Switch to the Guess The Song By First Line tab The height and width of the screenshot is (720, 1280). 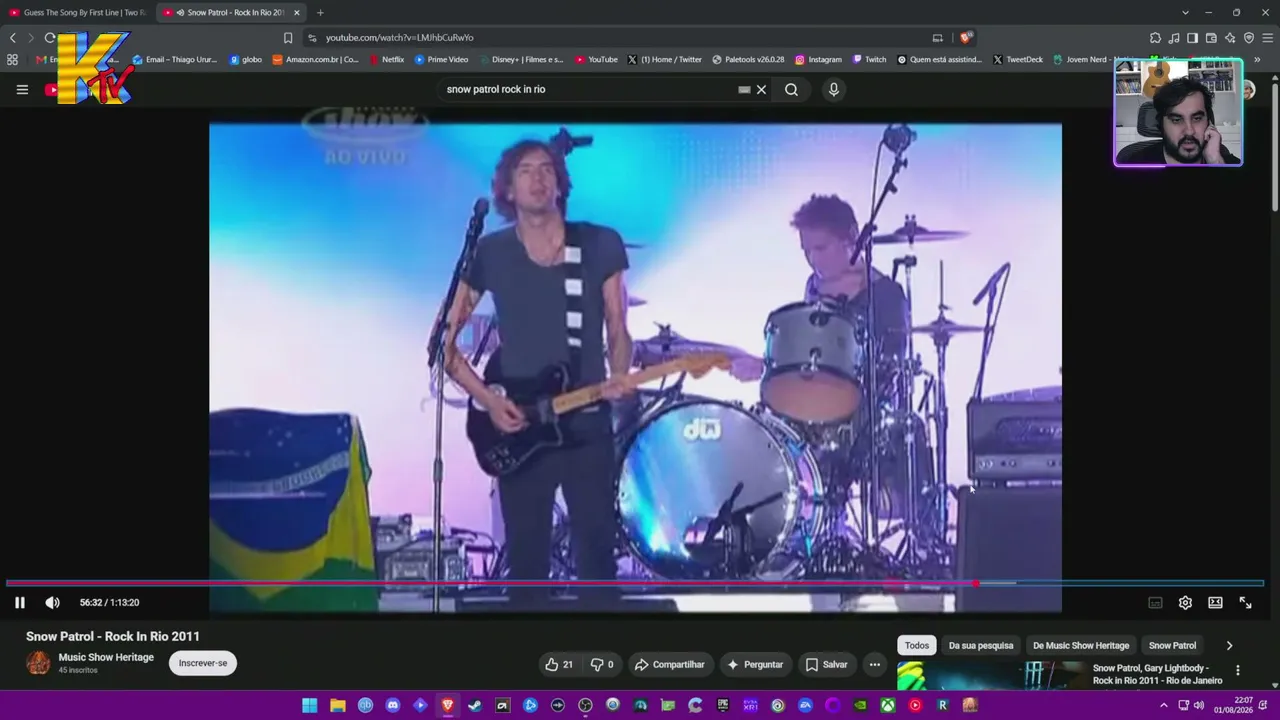click(x=77, y=13)
